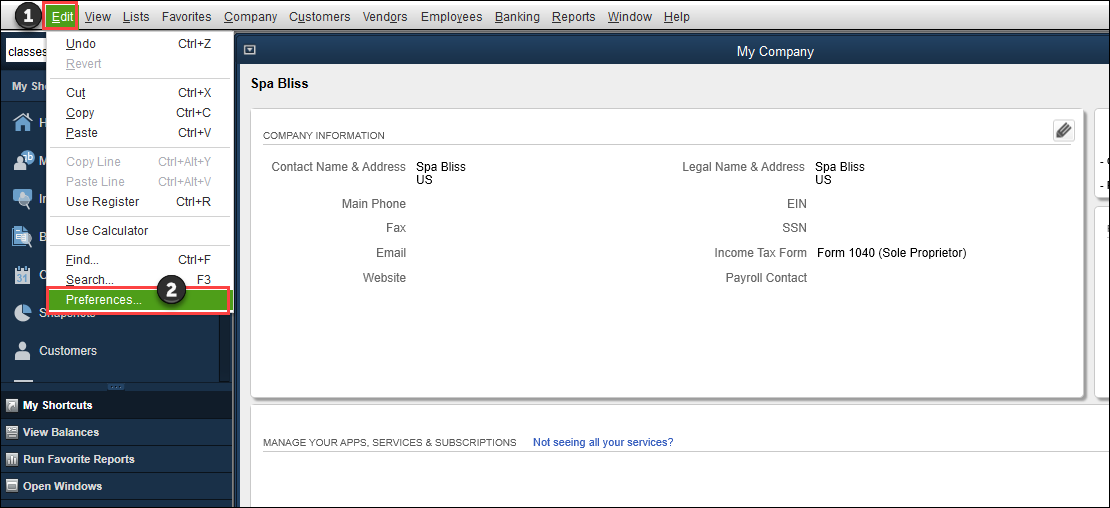Click the Home icon in left sidebar
The height and width of the screenshot is (508, 1110).
23,122
